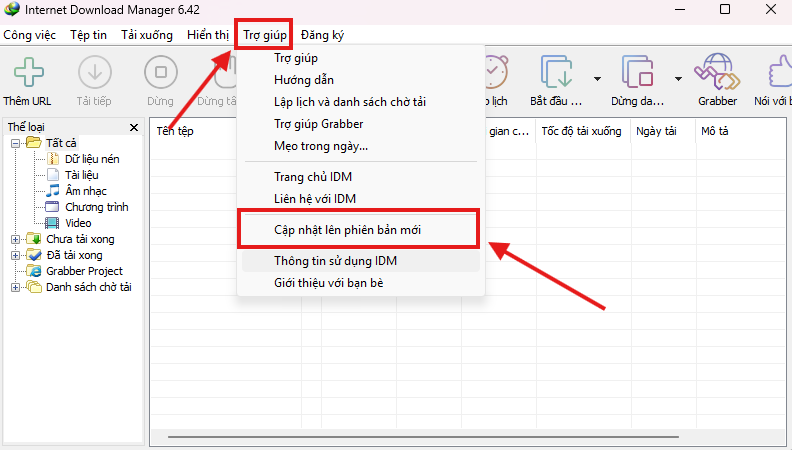This screenshot has height=450, width=792.
Task: Choose Thông tin sử dụng IDM
Action: pyautogui.click(x=361, y=261)
